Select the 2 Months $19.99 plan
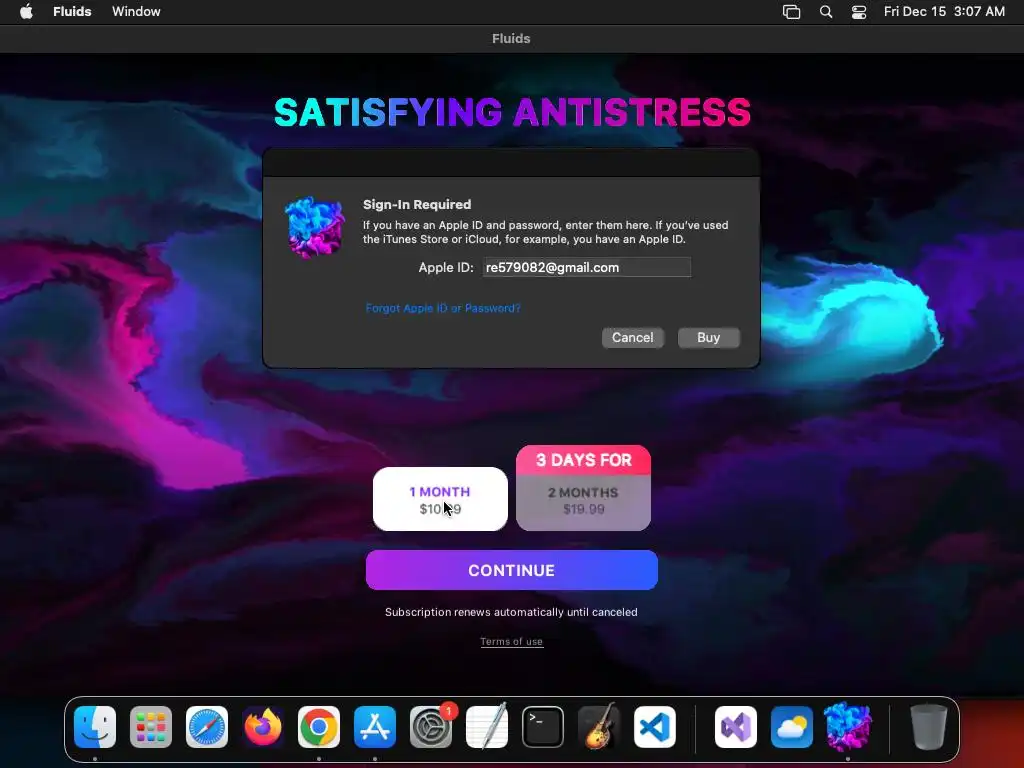 point(583,502)
